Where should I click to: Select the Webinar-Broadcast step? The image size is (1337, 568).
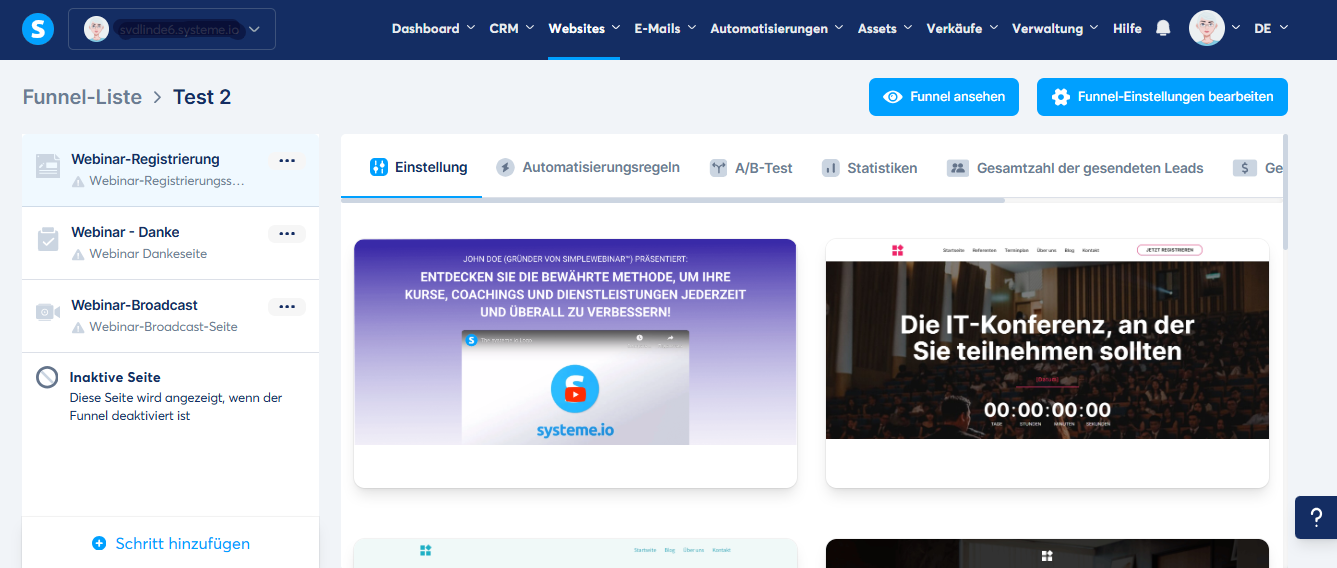pyautogui.click(x=170, y=316)
